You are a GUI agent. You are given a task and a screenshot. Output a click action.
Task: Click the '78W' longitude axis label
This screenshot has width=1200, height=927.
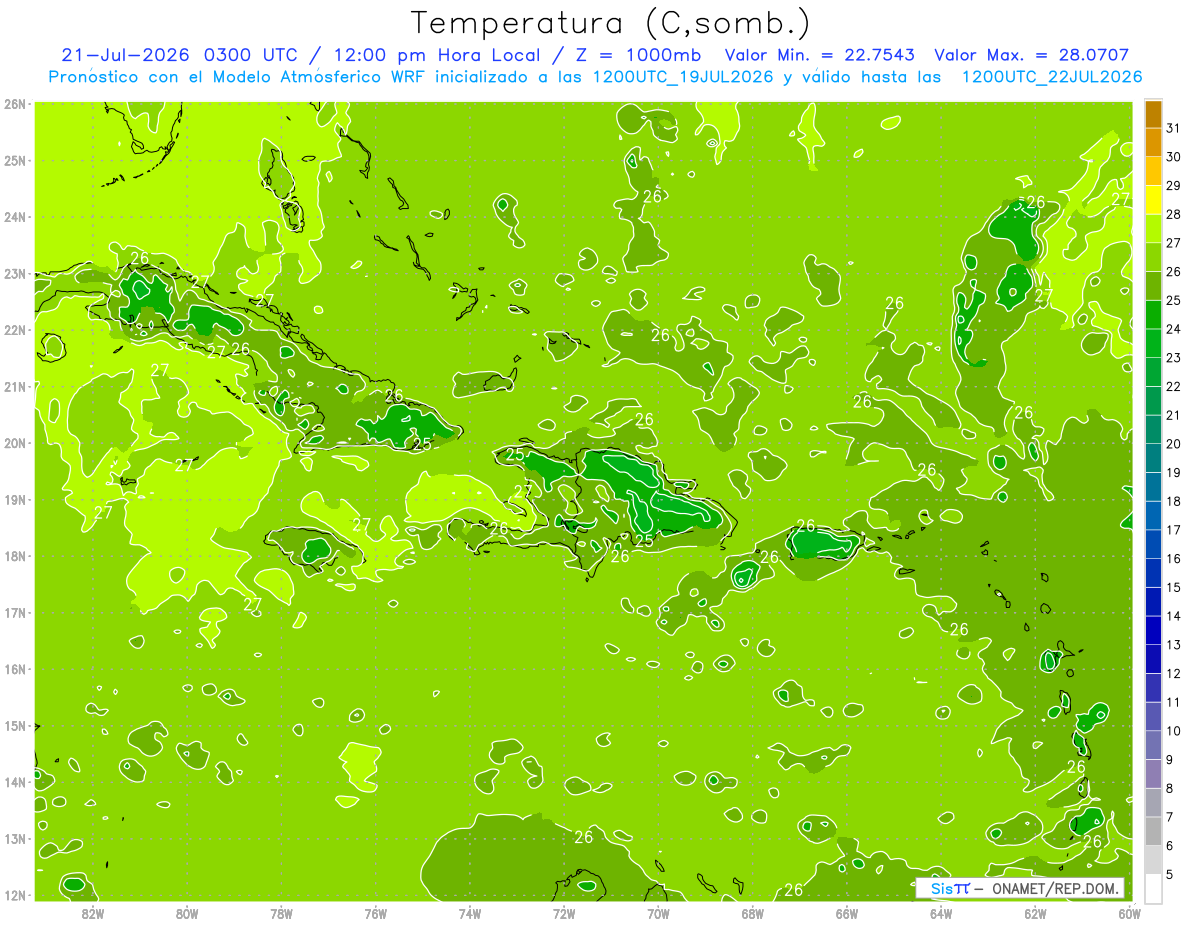coord(281,913)
